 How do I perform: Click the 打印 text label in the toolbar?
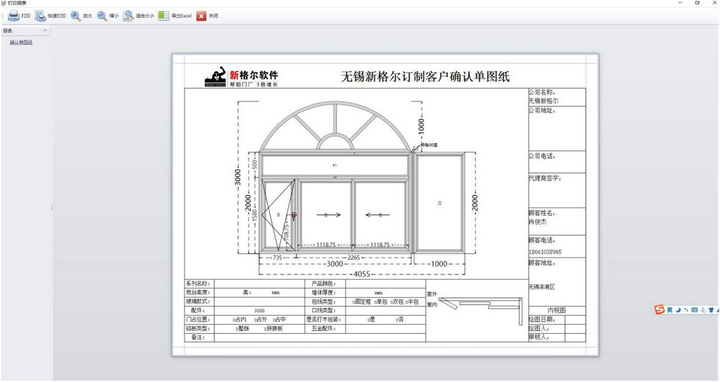(x=26, y=16)
